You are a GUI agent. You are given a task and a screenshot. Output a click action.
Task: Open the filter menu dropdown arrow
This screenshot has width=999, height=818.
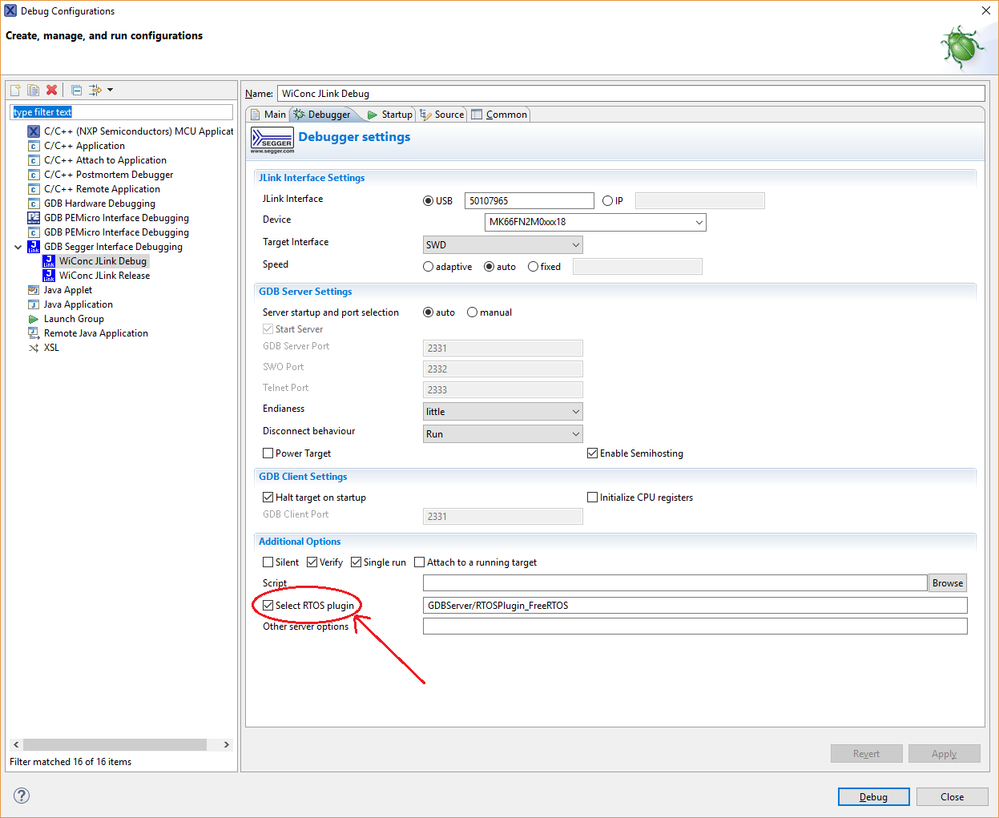tap(110, 90)
